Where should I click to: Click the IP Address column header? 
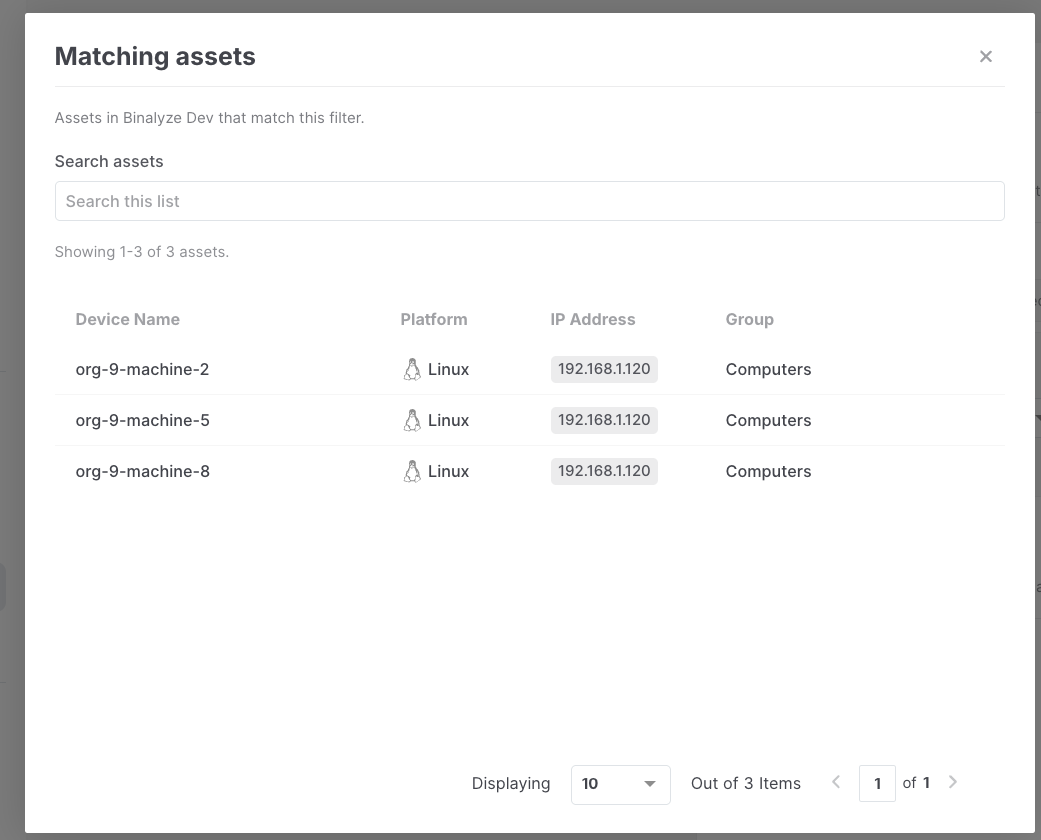click(593, 319)
